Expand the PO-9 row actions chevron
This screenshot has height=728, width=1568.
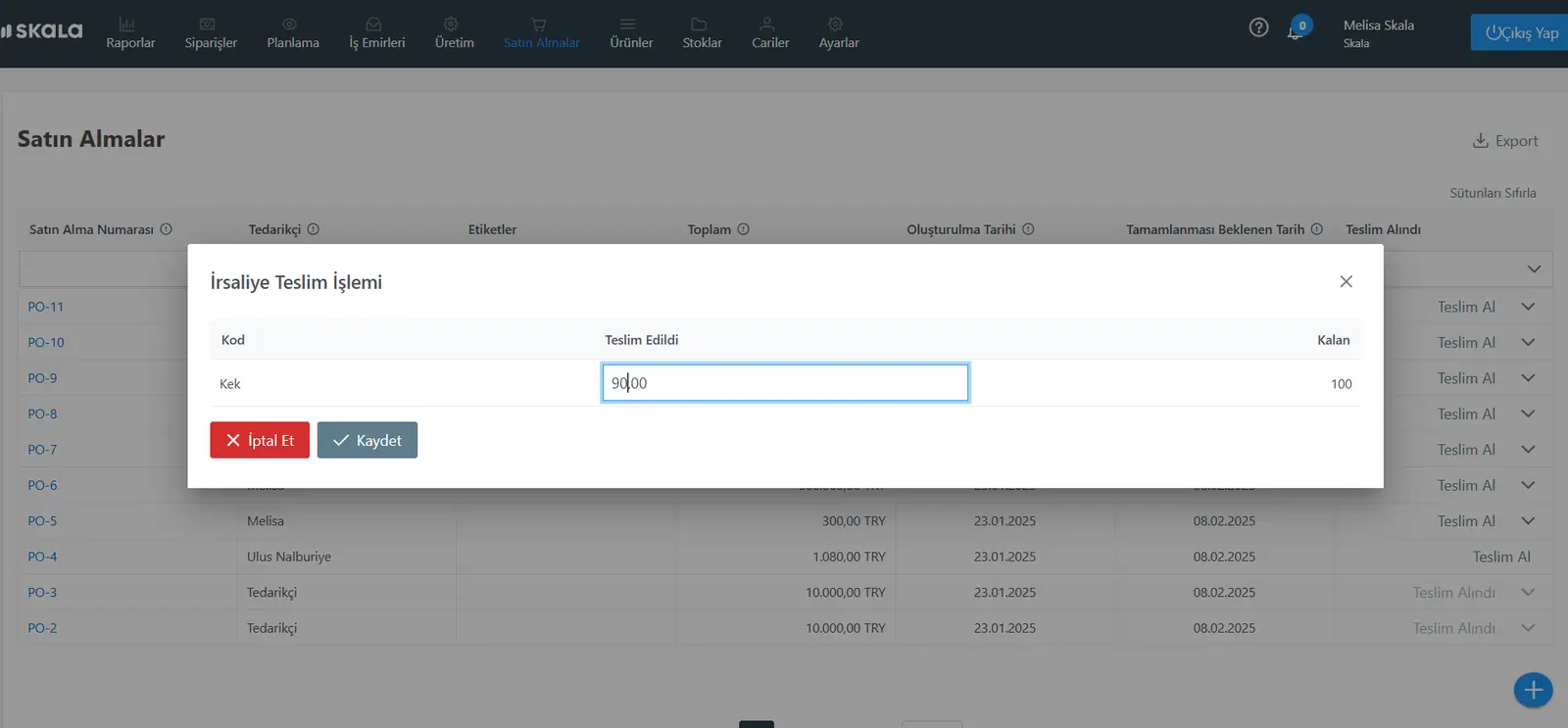[x=1528, y=378]
